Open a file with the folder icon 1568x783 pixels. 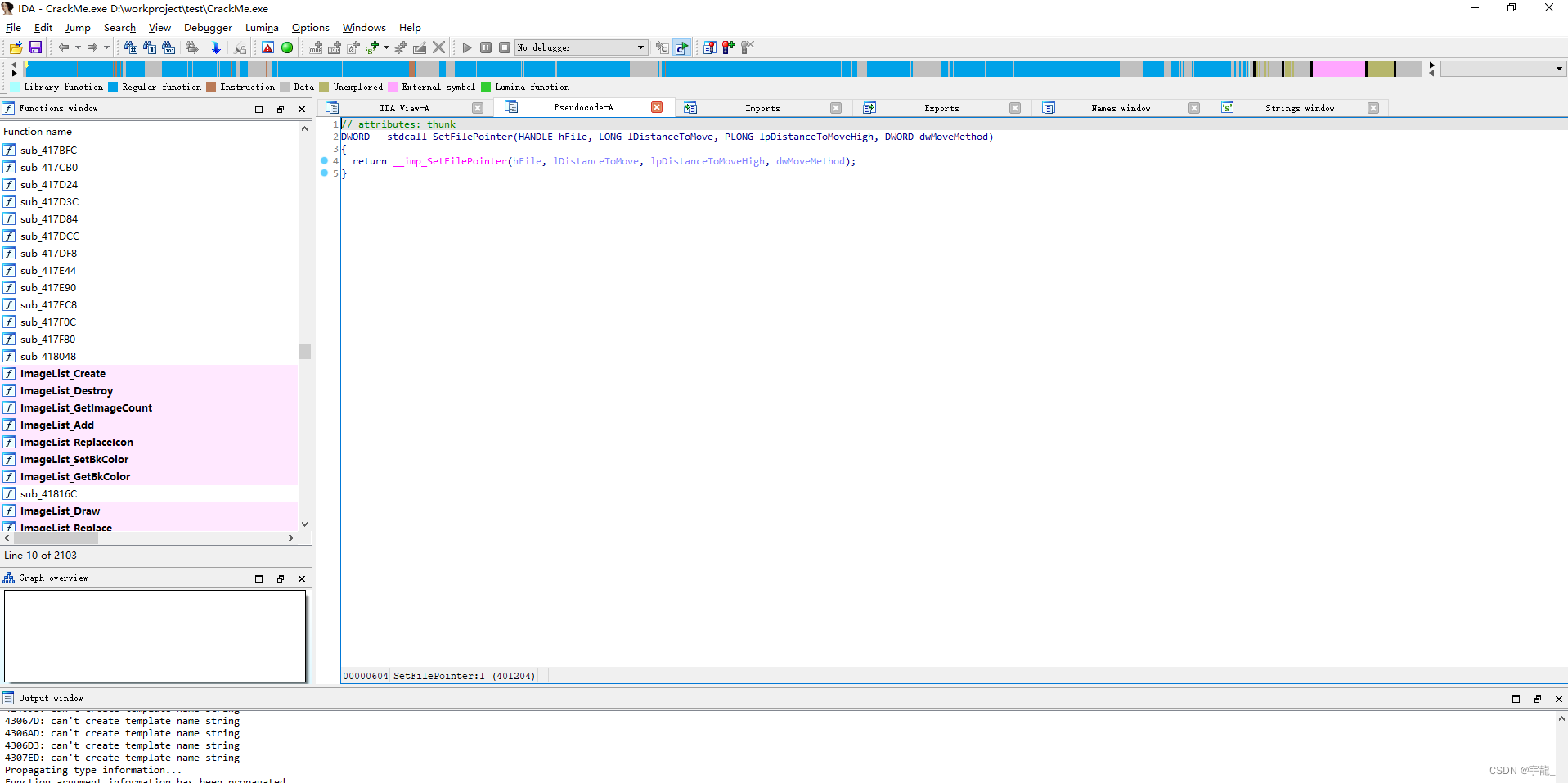point(16,47)
